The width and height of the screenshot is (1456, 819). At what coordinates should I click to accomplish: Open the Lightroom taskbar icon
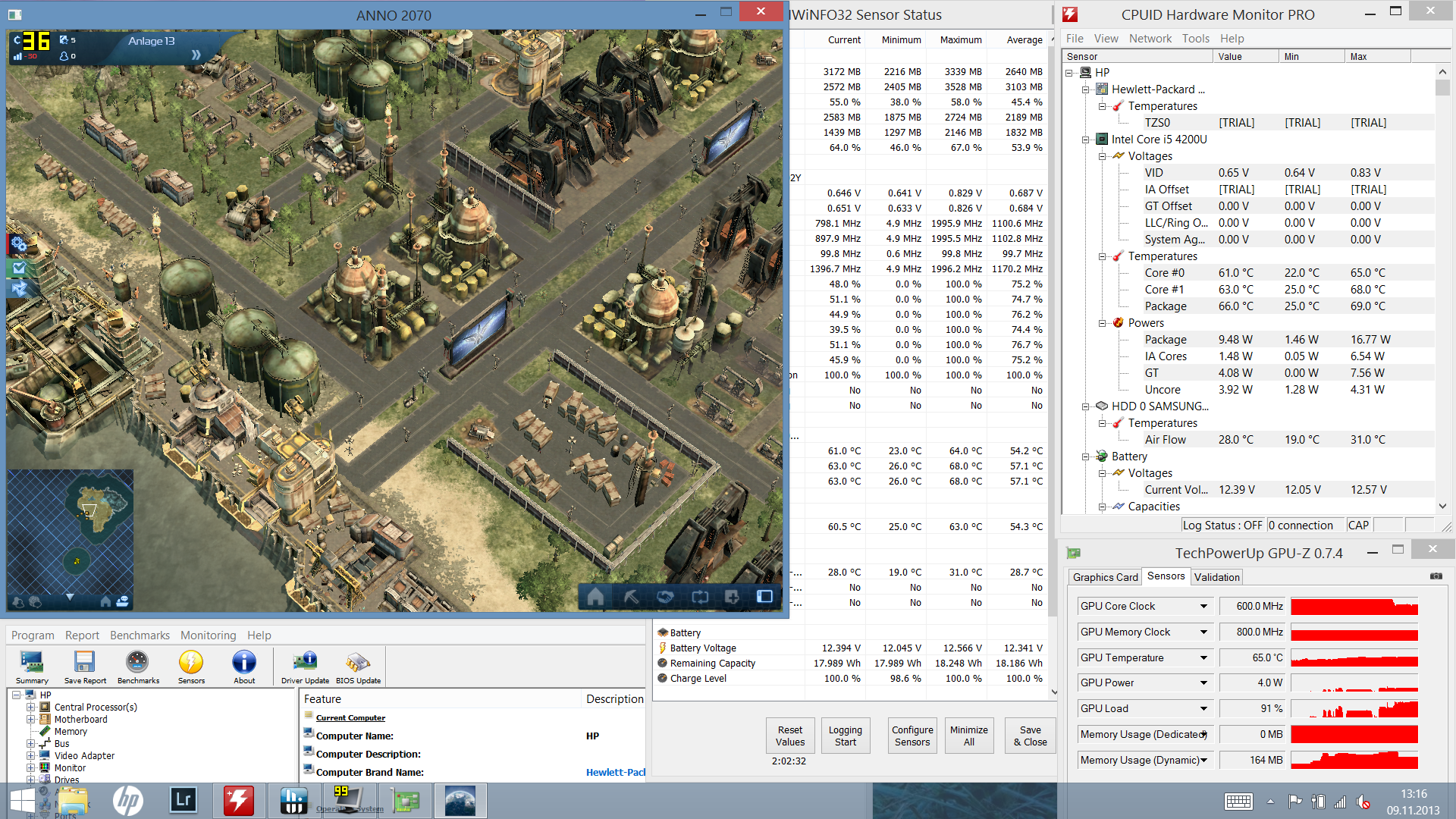183,800
